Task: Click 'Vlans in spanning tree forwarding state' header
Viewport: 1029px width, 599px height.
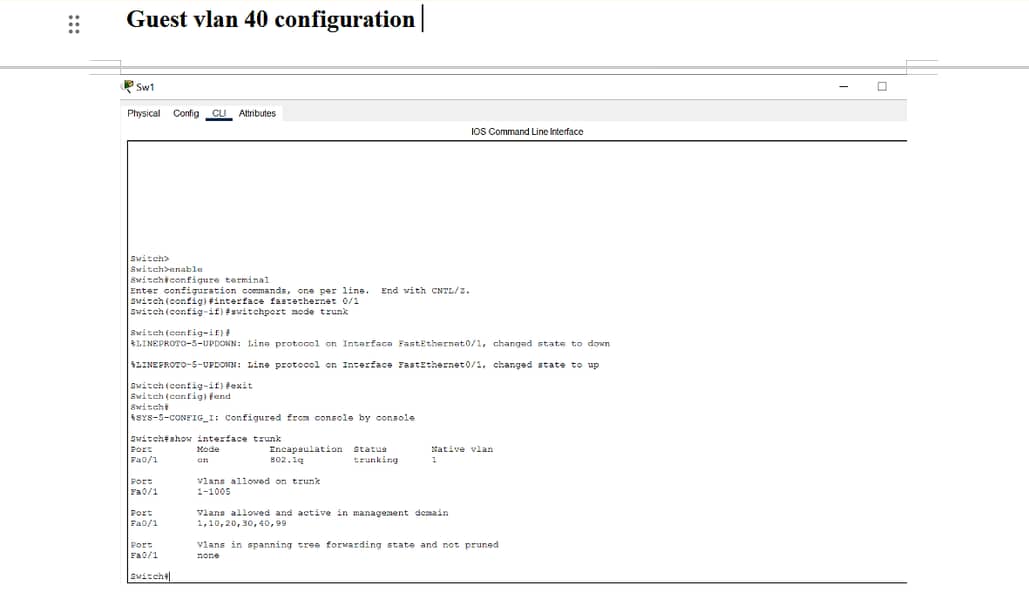Action: (348, 545)
